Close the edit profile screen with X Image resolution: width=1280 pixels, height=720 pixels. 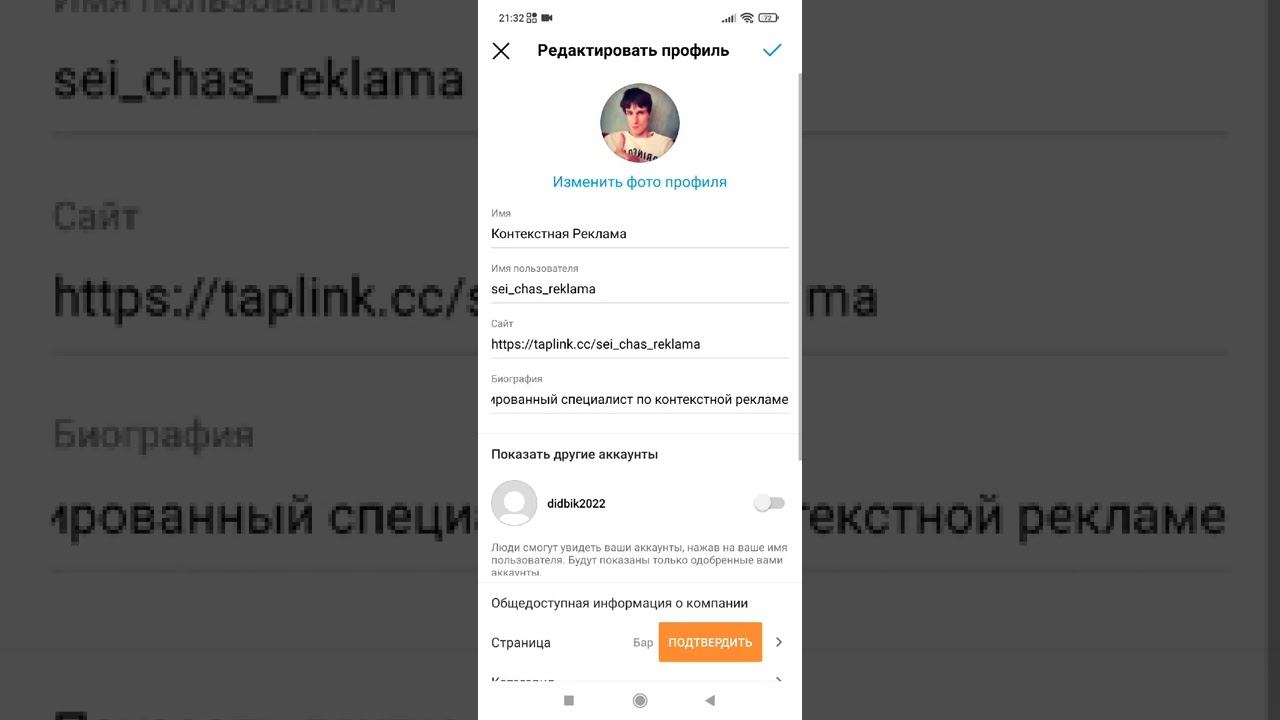(x=501, y=51)
